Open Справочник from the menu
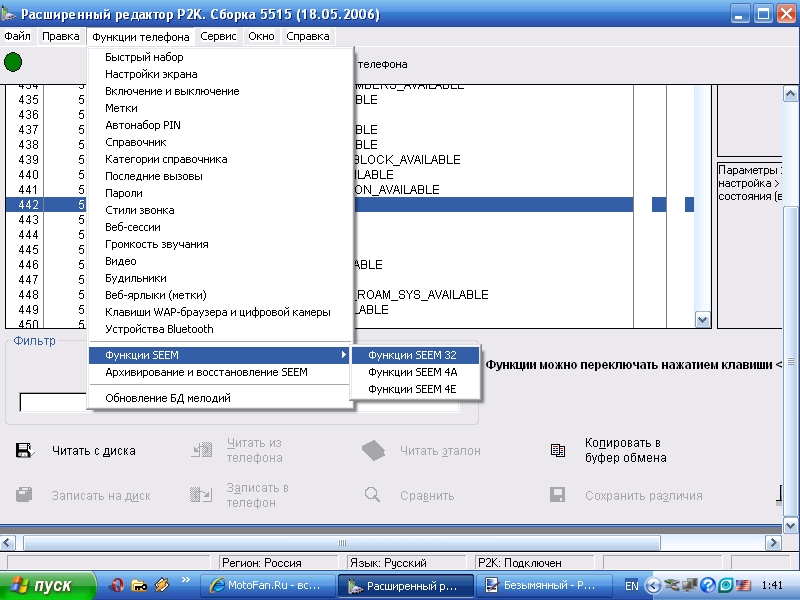Image resolution: width=800 pixels, height=600 pixels. click(x=220, y=142)
